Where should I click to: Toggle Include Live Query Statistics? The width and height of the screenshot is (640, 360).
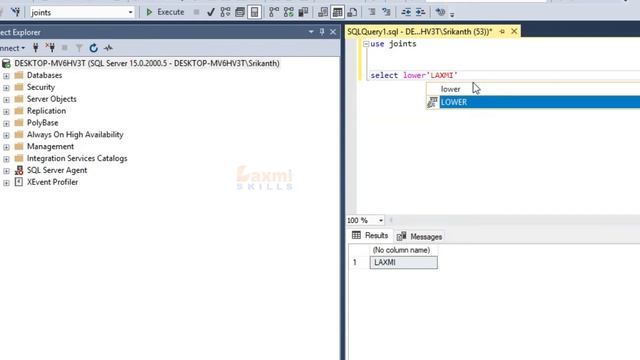[x=289, y=13]
